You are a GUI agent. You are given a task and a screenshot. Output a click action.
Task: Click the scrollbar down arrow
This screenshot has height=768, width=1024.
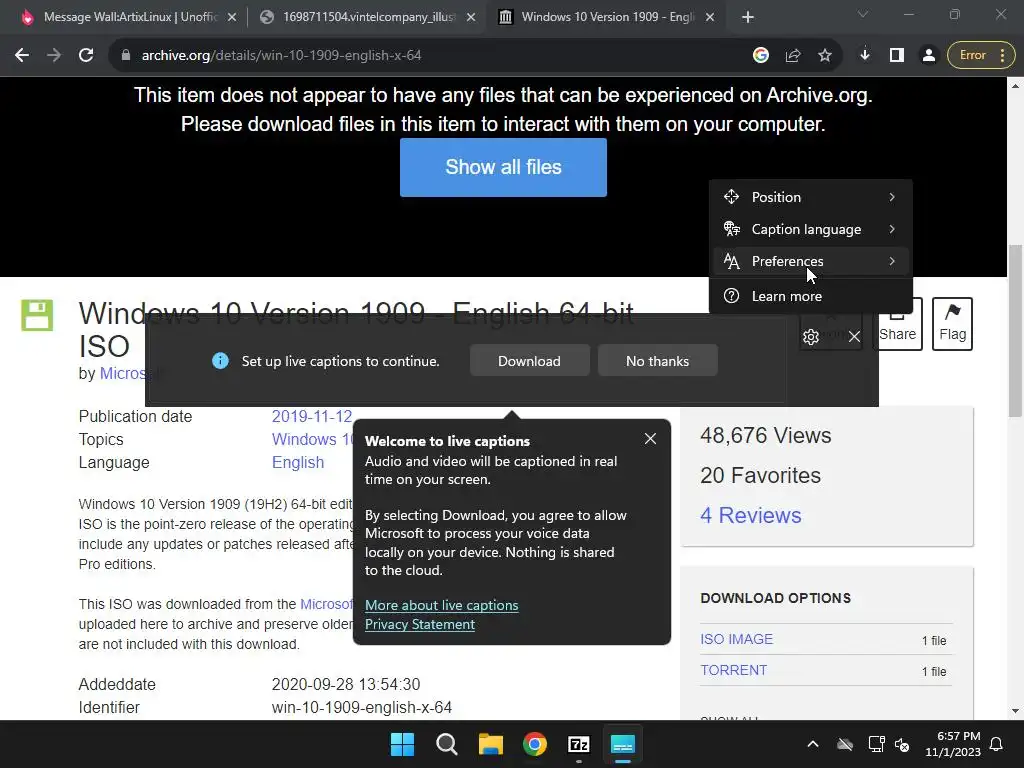[1016, 711]
